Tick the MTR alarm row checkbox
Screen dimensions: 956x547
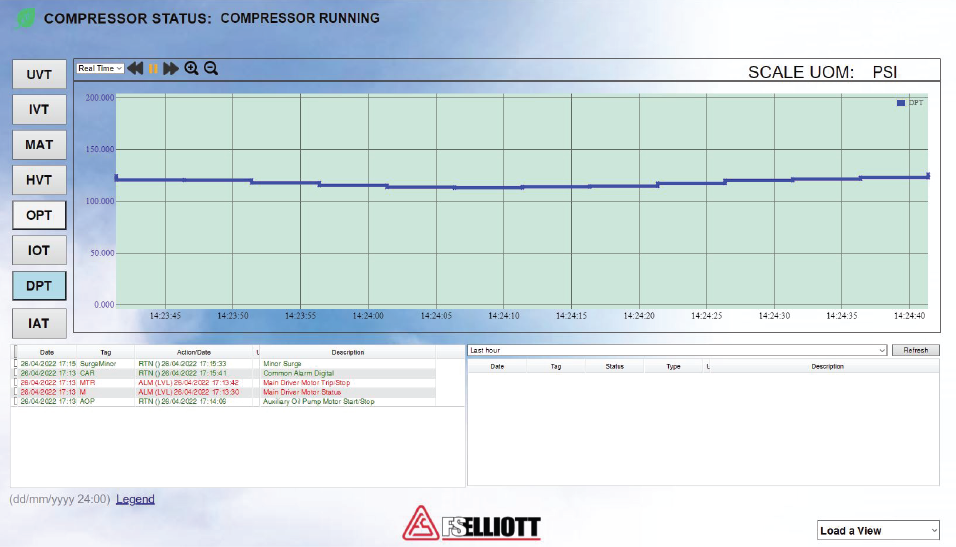click(x=16, y=382)
